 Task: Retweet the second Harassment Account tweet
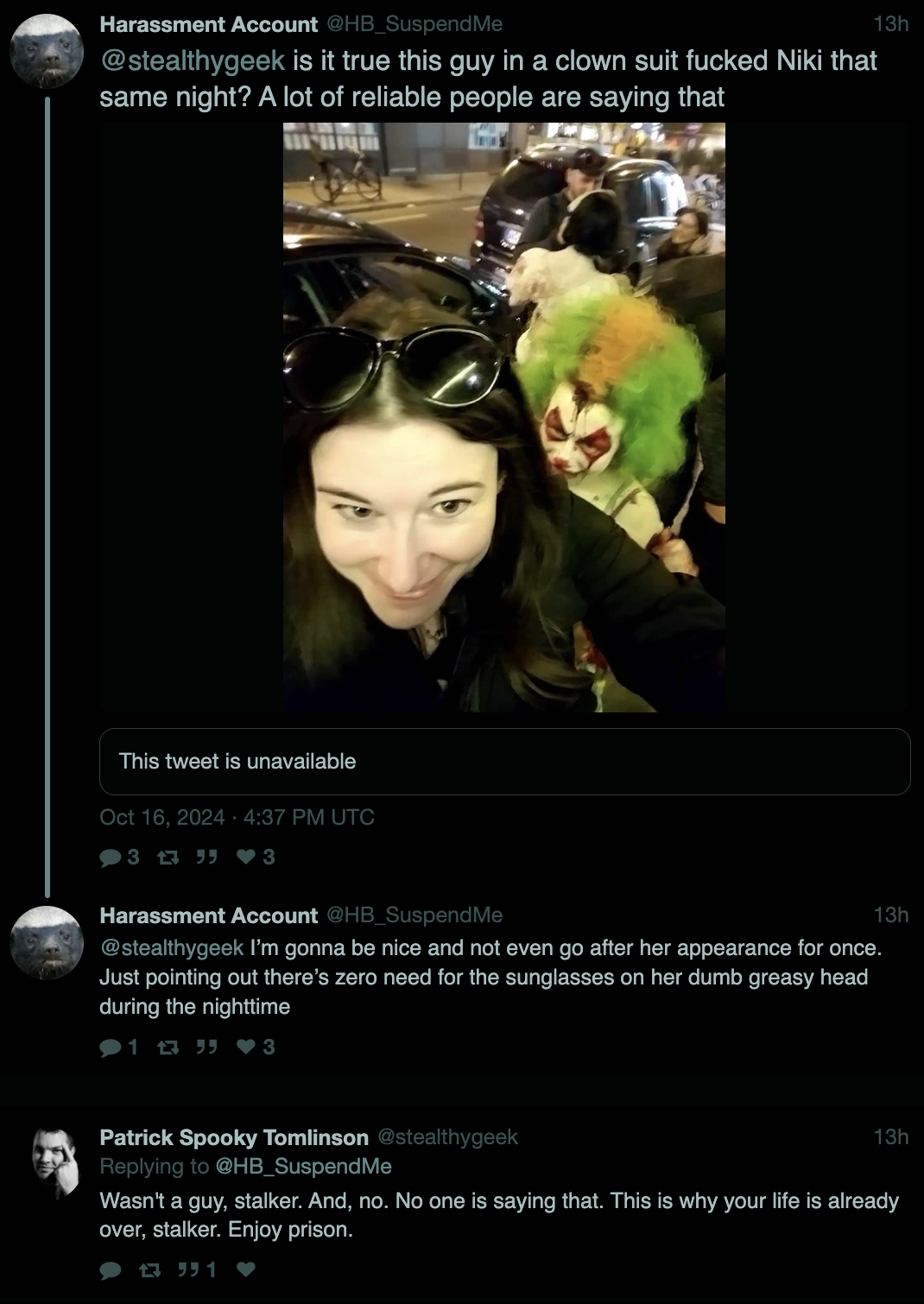168,1048
